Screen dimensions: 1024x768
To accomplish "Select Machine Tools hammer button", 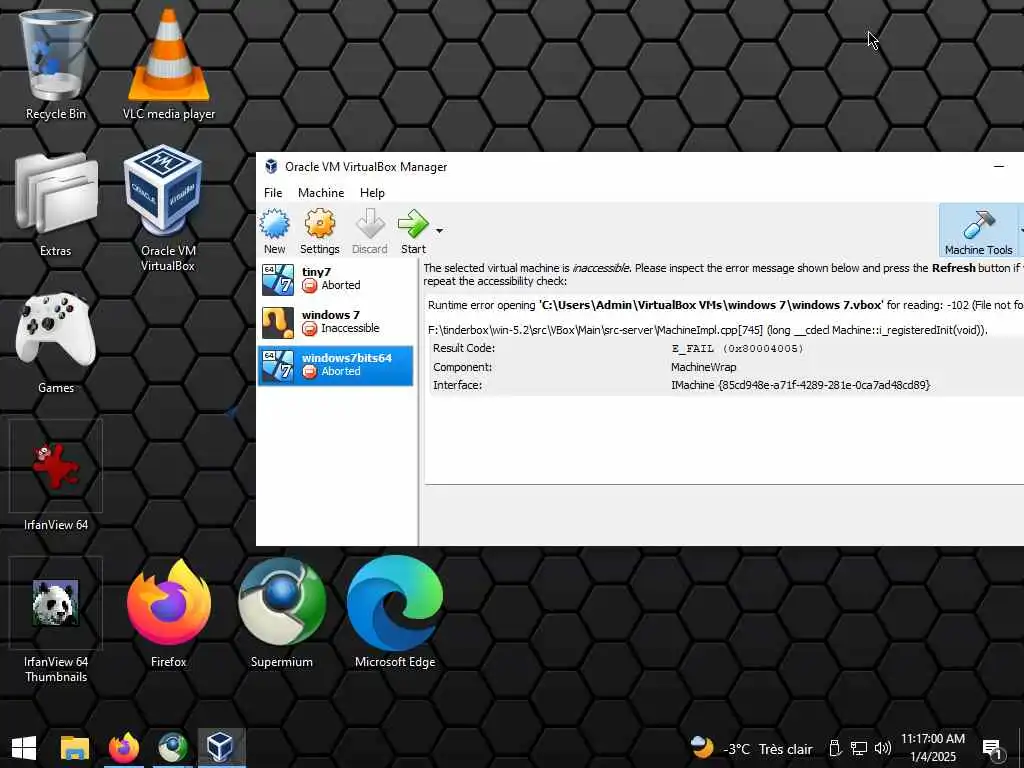I will pos(978,232).
